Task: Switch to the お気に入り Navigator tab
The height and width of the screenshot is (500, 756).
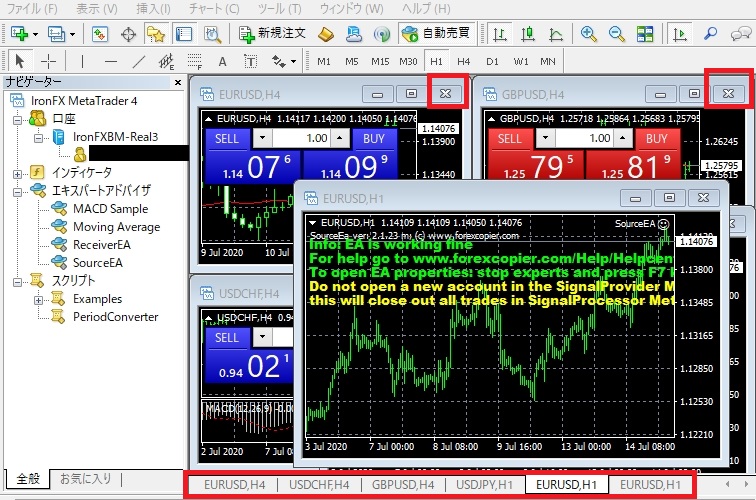Action: pos(86,479)
